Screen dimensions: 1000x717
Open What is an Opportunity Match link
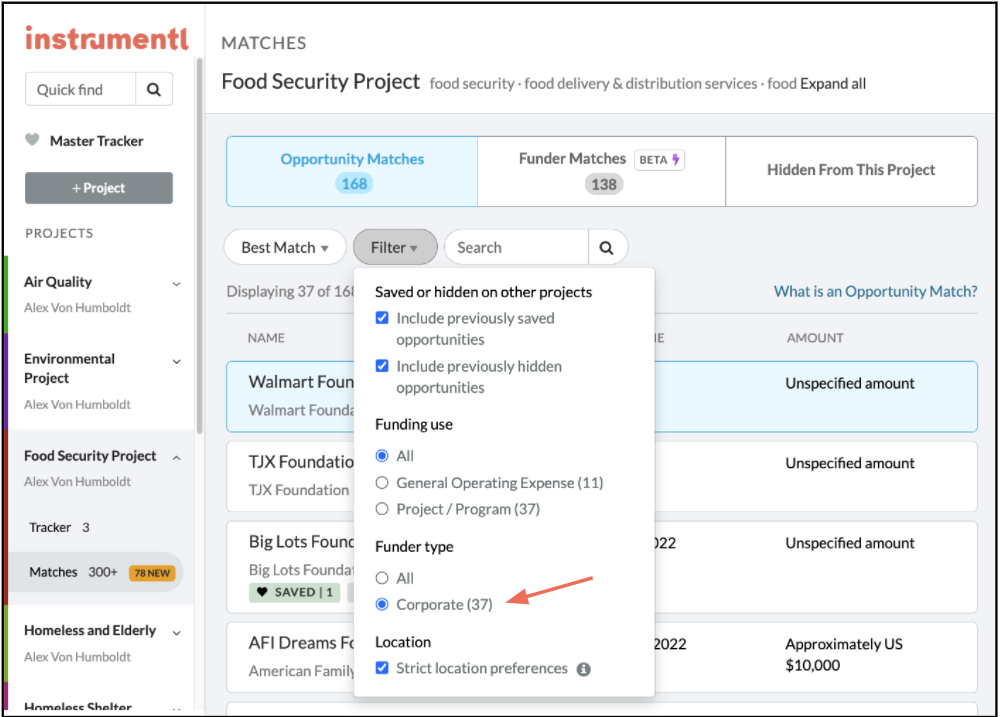(875, 291)
